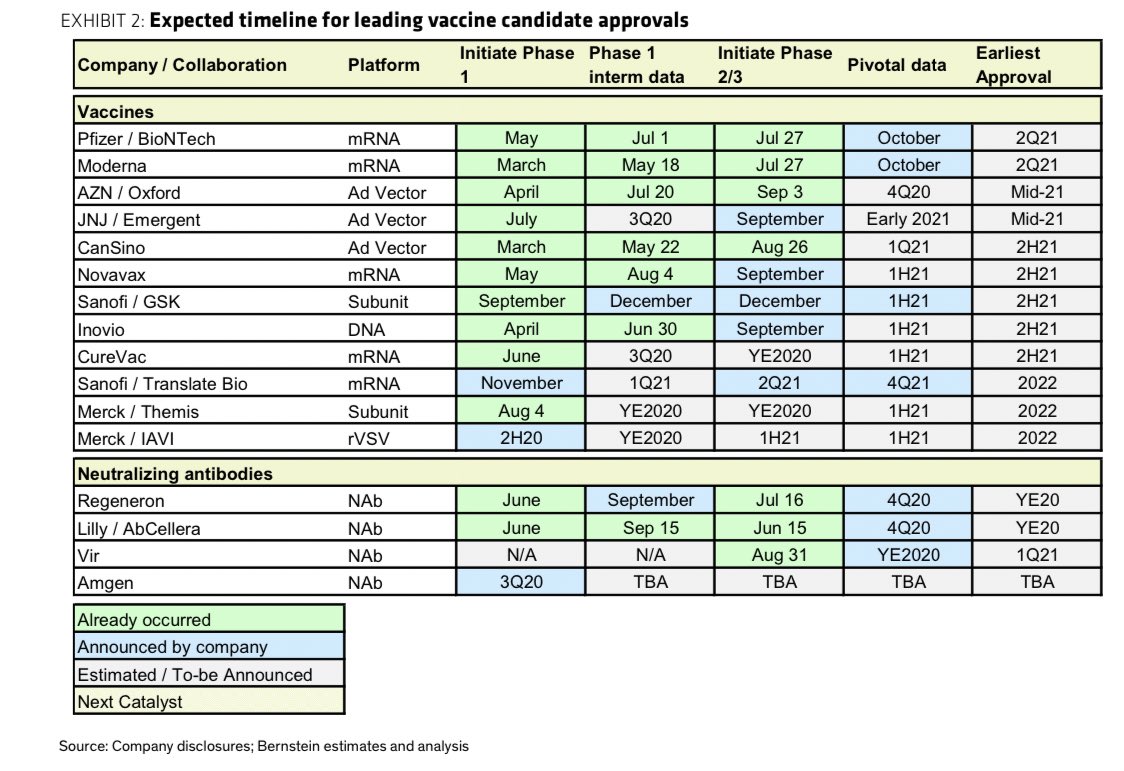Click the 'Jul 20' Phase 1 data cell

[x=651, y=193]
